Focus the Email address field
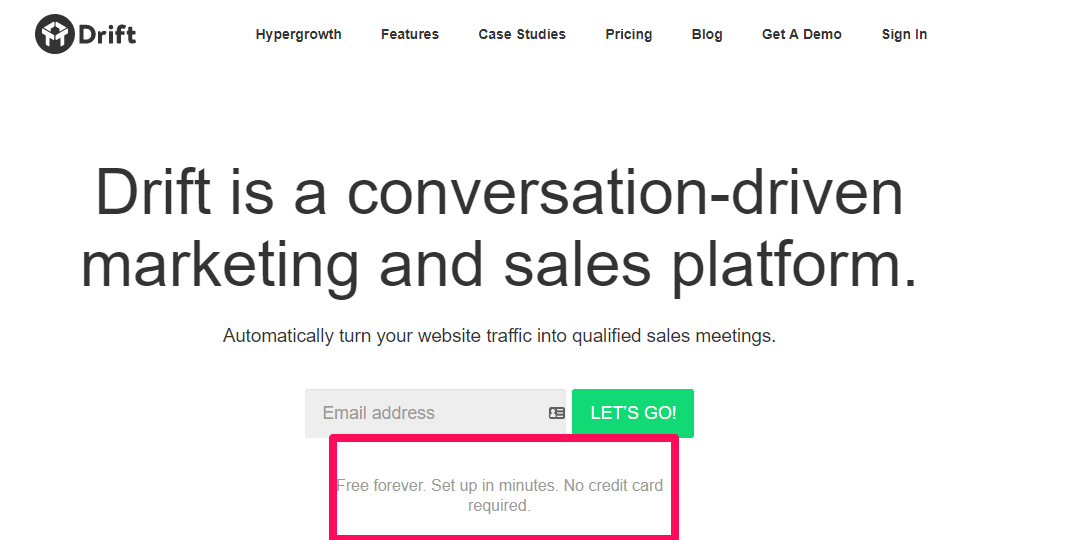The height and width of the screenshot is (540, 1079). coord(436,413)
